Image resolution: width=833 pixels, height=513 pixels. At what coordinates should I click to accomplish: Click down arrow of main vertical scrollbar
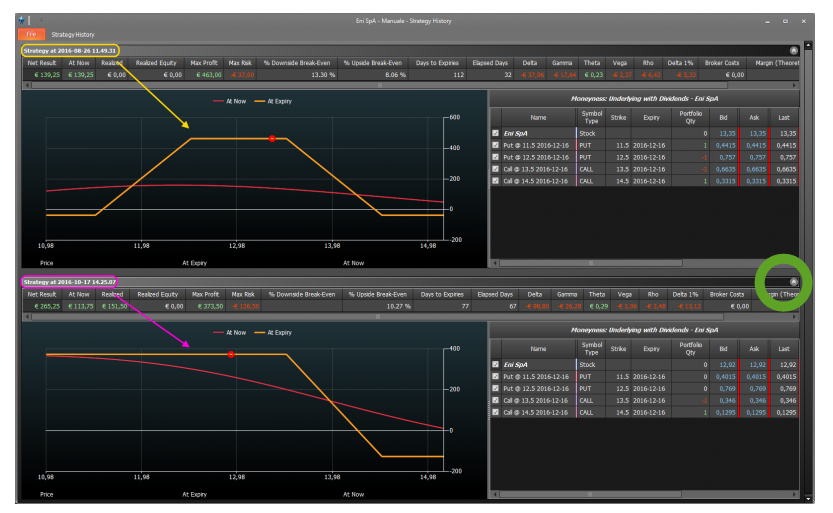tap(808, 499)
